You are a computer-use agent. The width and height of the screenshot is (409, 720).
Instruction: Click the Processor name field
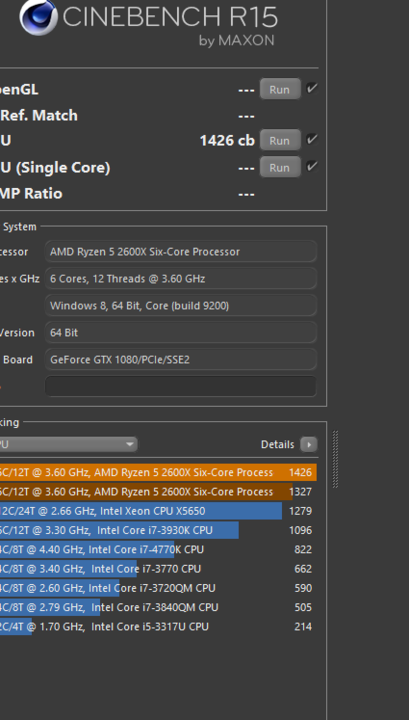pos(181,252)
